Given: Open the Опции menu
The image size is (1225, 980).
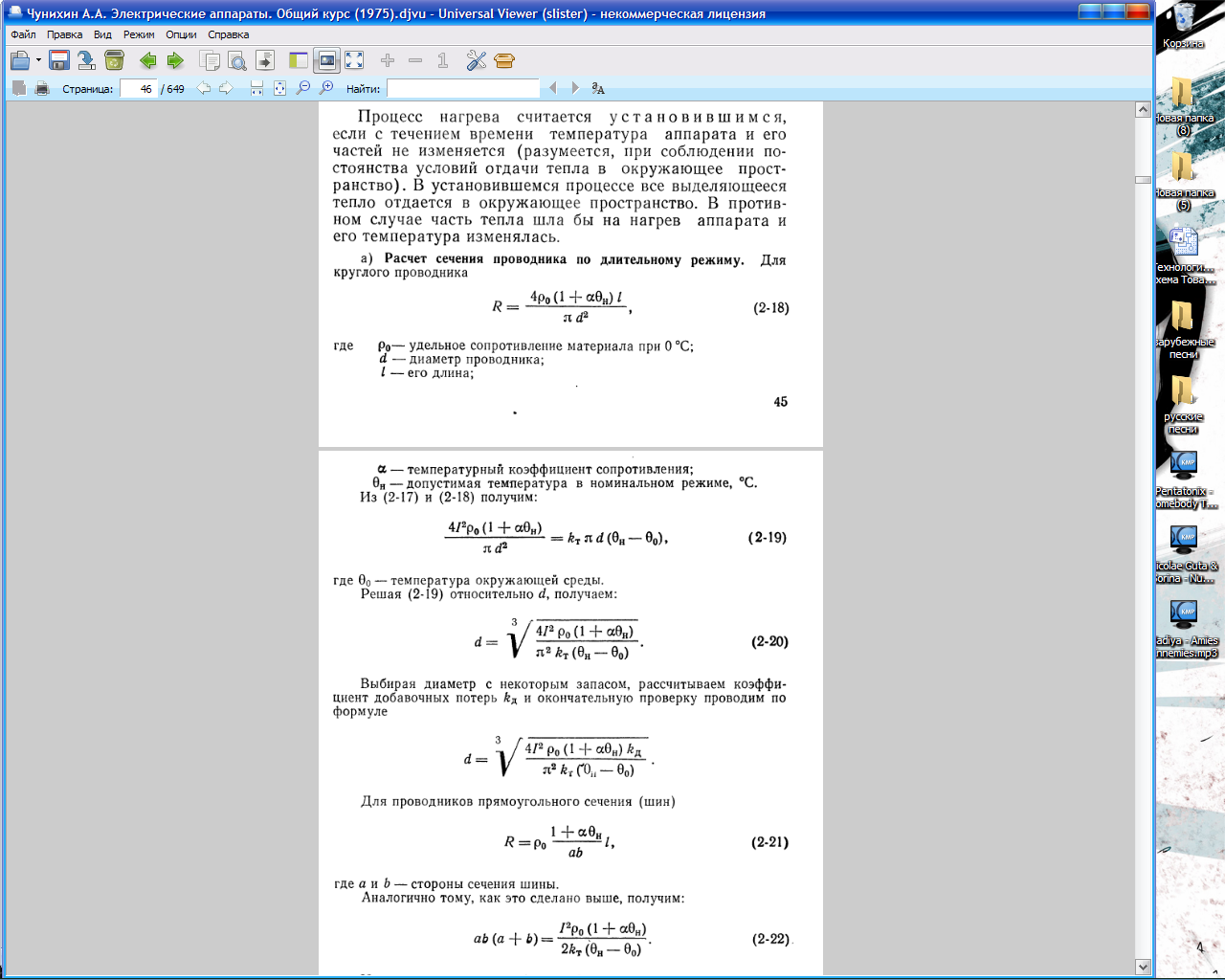Looking at the screenshot, I should [181, 34].
